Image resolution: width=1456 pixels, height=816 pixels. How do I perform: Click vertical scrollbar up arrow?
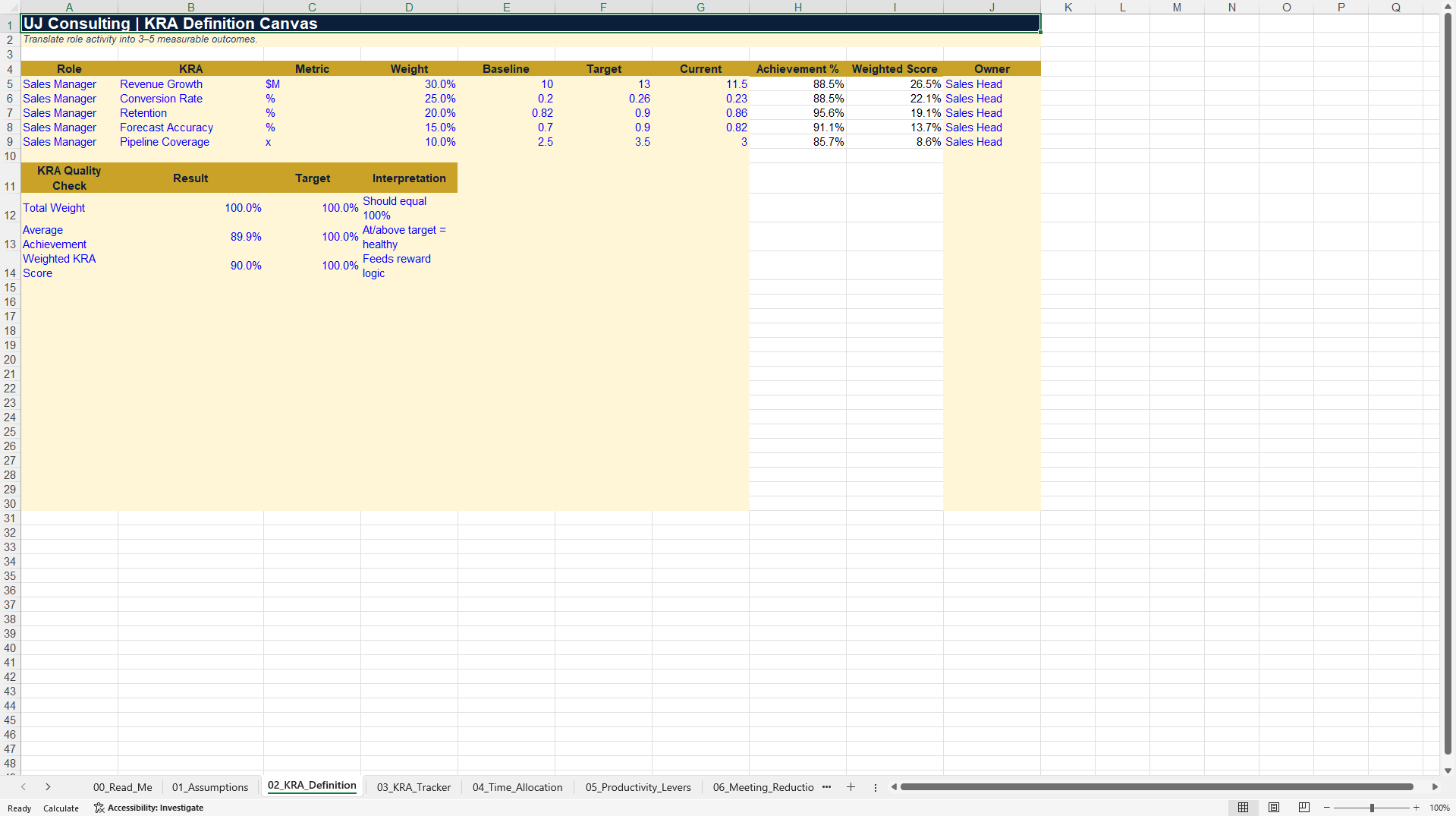coord(1448,6)
